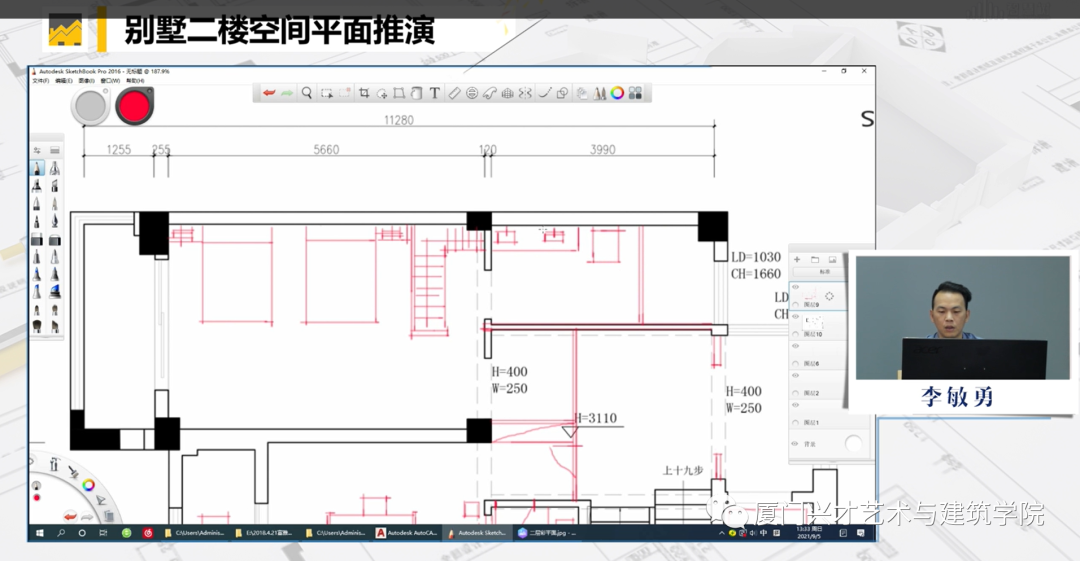The width and height of the screenshot is (1080, 561).
Task: Toggle the Symmetry tool
Action: (525, 93)
